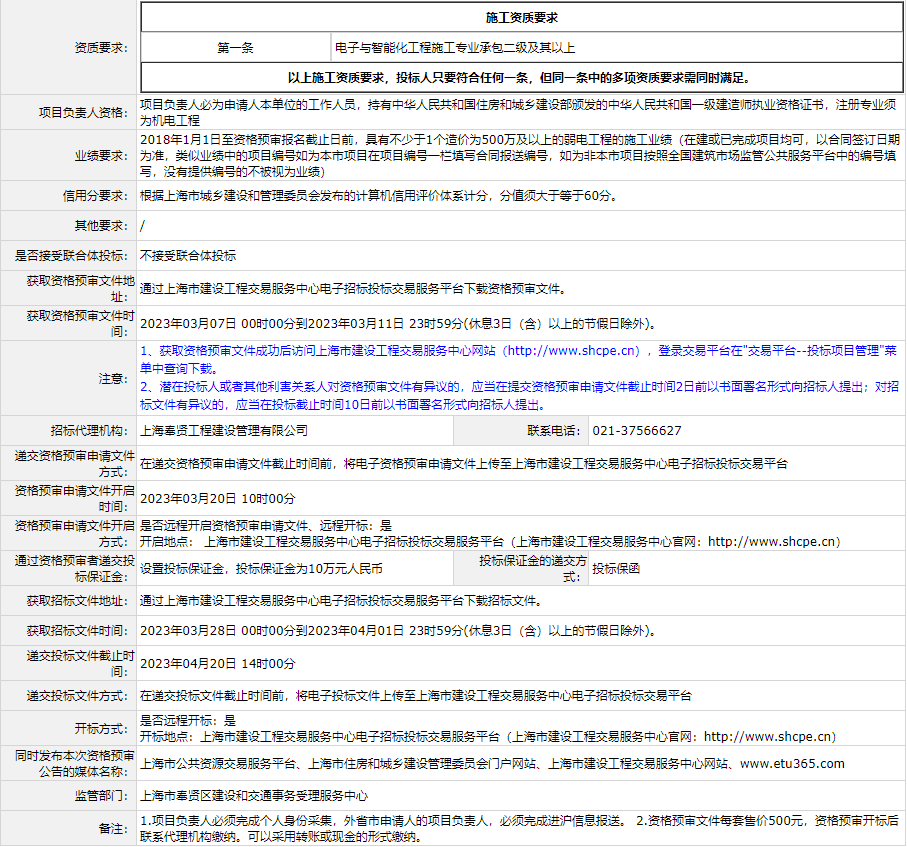Click the agency name 上海奉贤工程建设管理有限公司
The height and width of the screenshot is (847, 907).
224,430
